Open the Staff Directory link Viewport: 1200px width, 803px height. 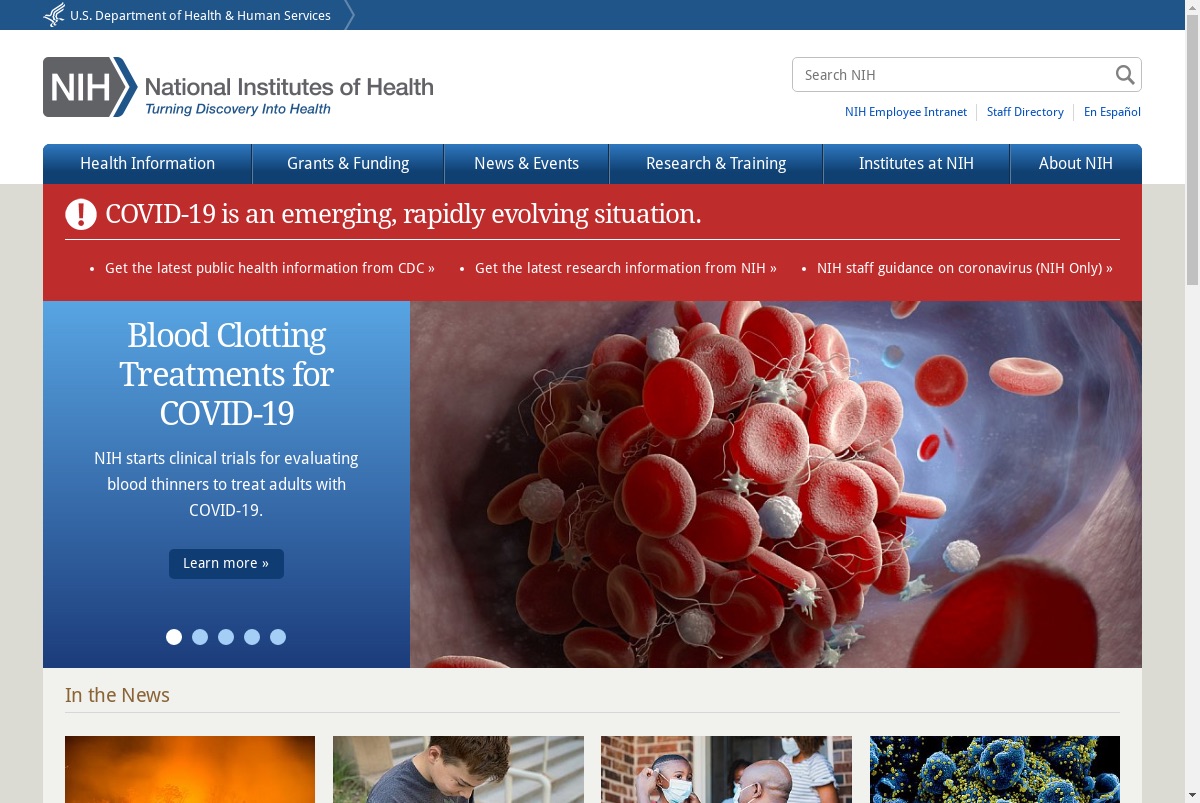tap(1025, 112)
